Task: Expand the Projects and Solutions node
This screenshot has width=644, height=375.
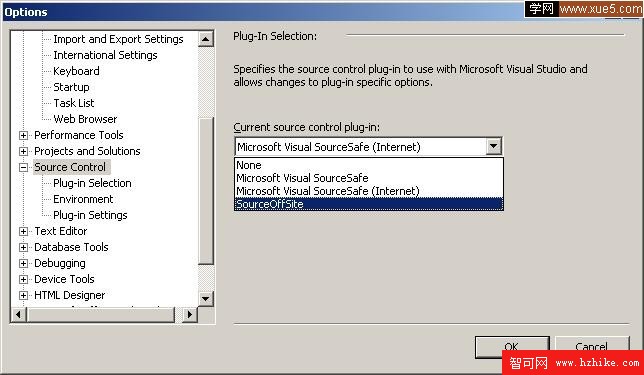Action: [23, 151]
